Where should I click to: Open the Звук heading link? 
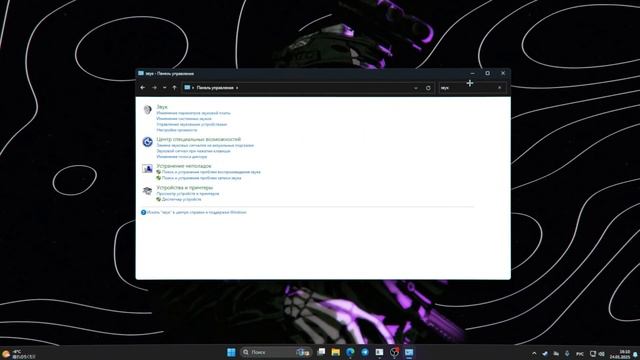point(162,107)
